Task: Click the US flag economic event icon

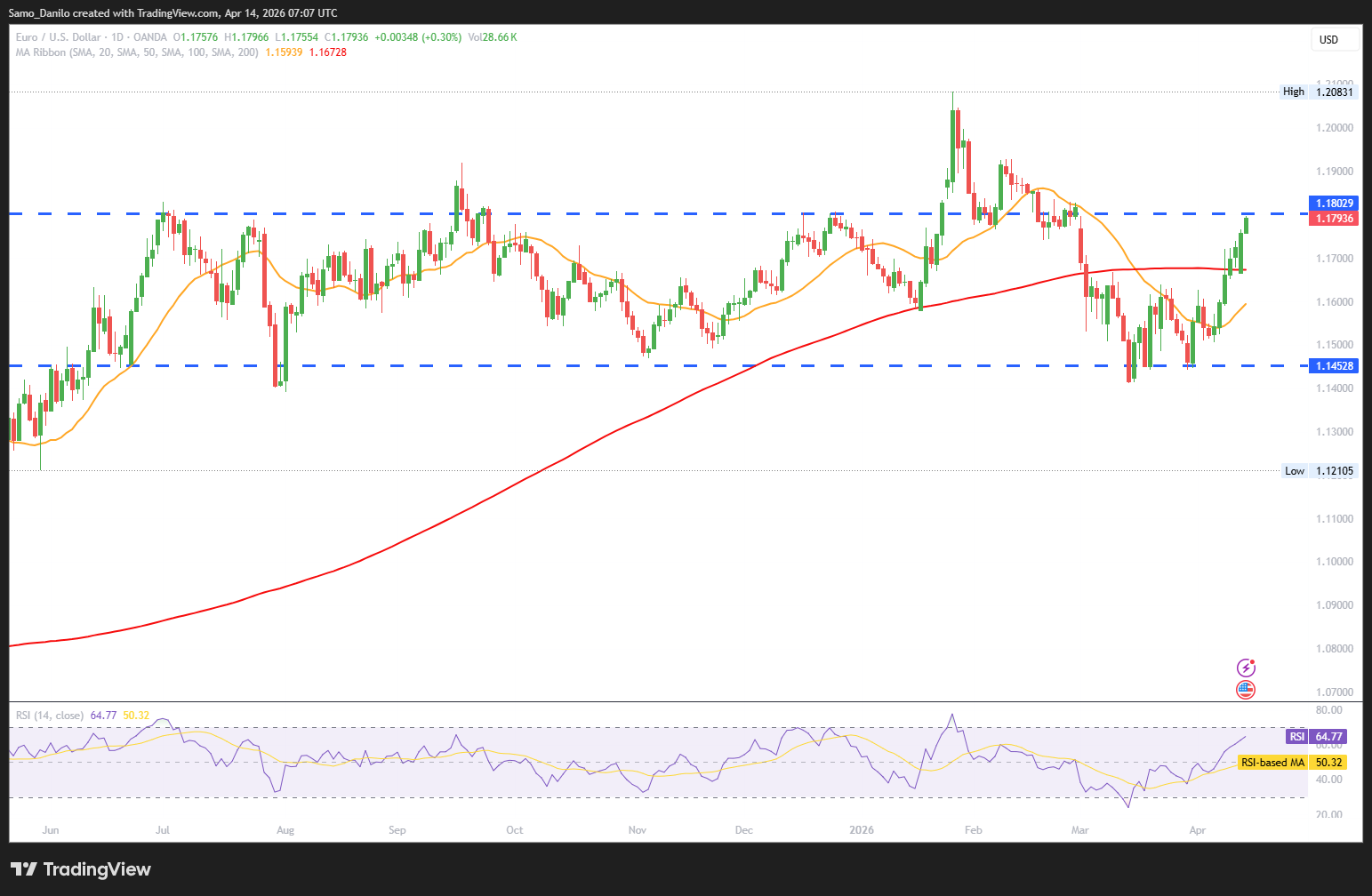Action: 1246,690
